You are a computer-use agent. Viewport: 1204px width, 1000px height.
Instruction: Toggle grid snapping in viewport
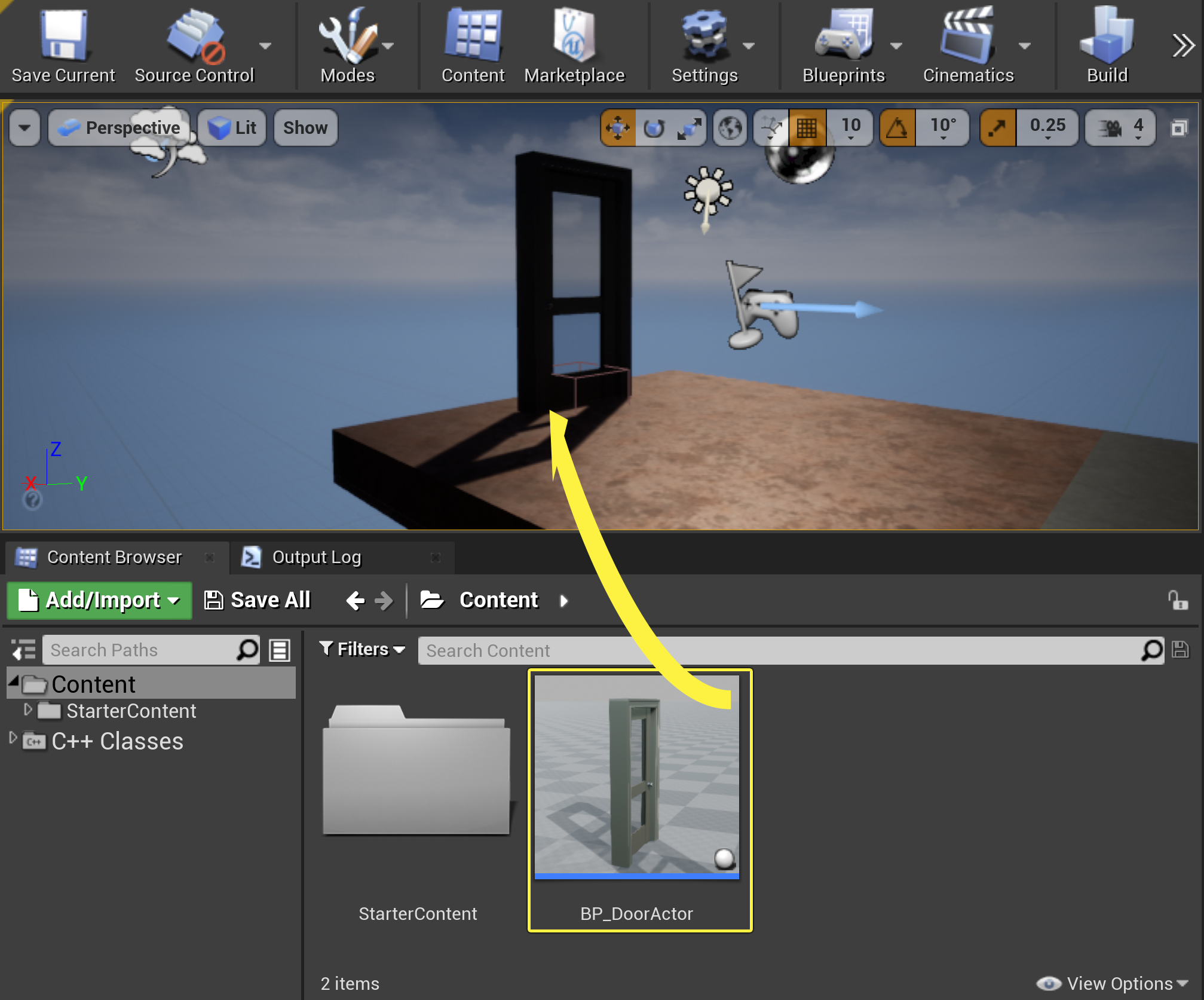(807, 127)
